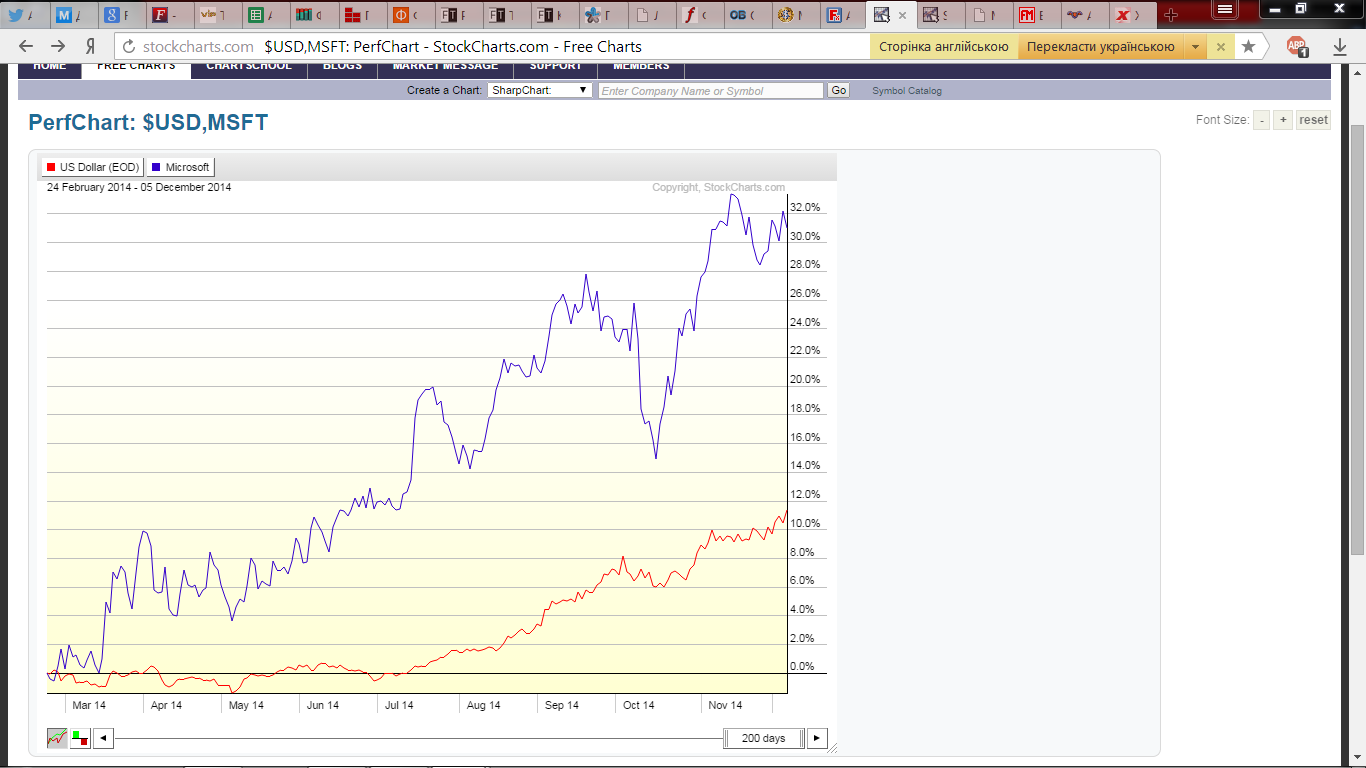Go forward with the browser forward arrow
This screenshot has height=768, width=1366.
point(59,47)
